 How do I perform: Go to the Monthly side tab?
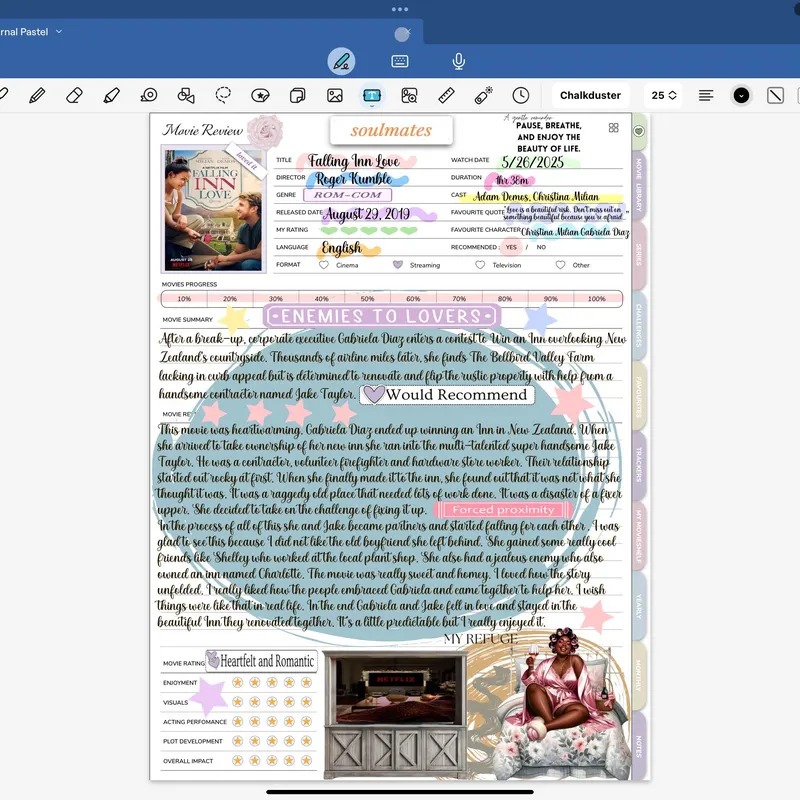pos(639,676)
